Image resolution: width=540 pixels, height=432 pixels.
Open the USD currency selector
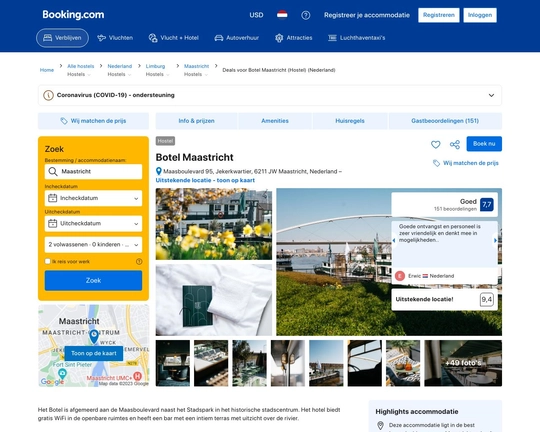point(256,15)
